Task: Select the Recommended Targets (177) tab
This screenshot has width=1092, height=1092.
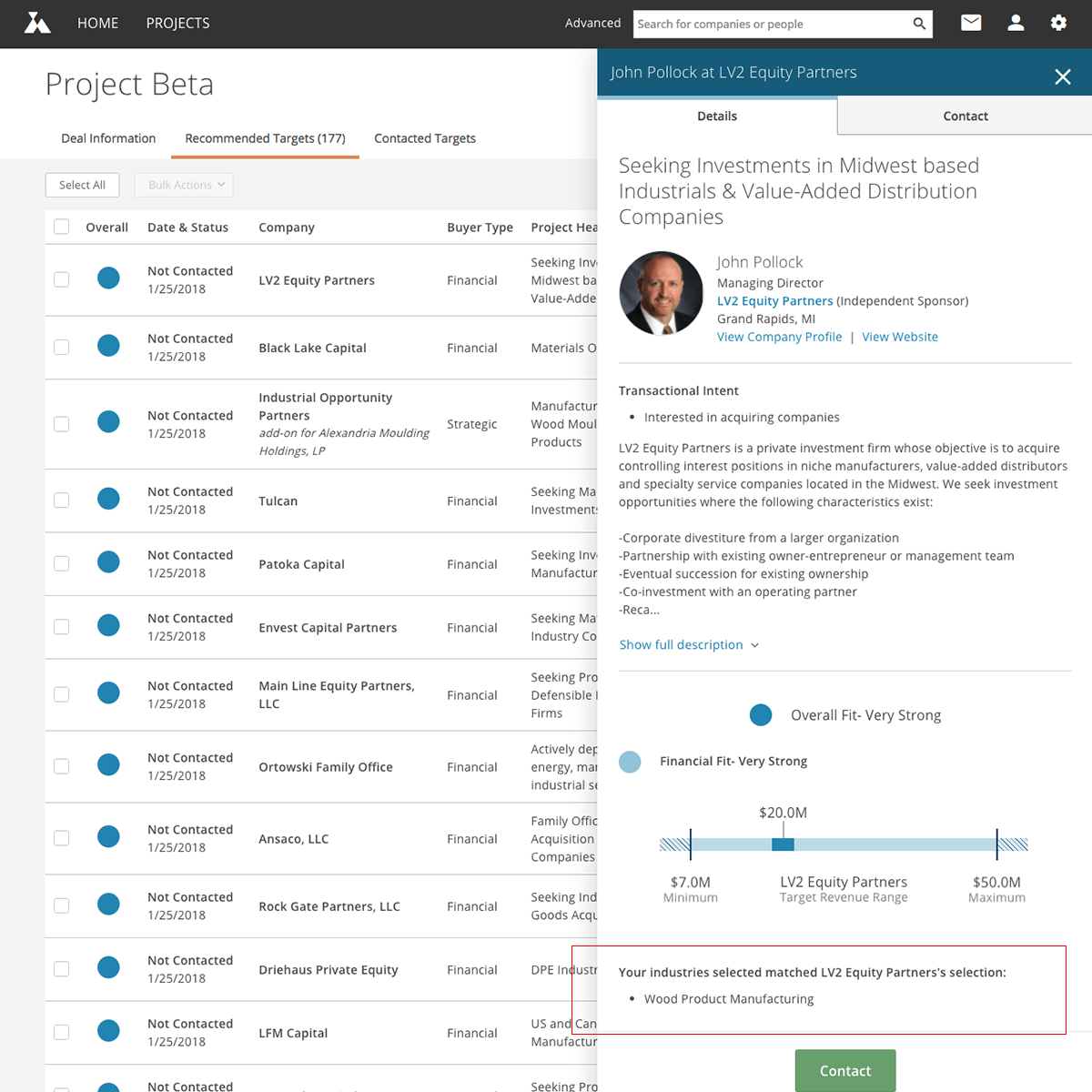Action: point(265,138)
